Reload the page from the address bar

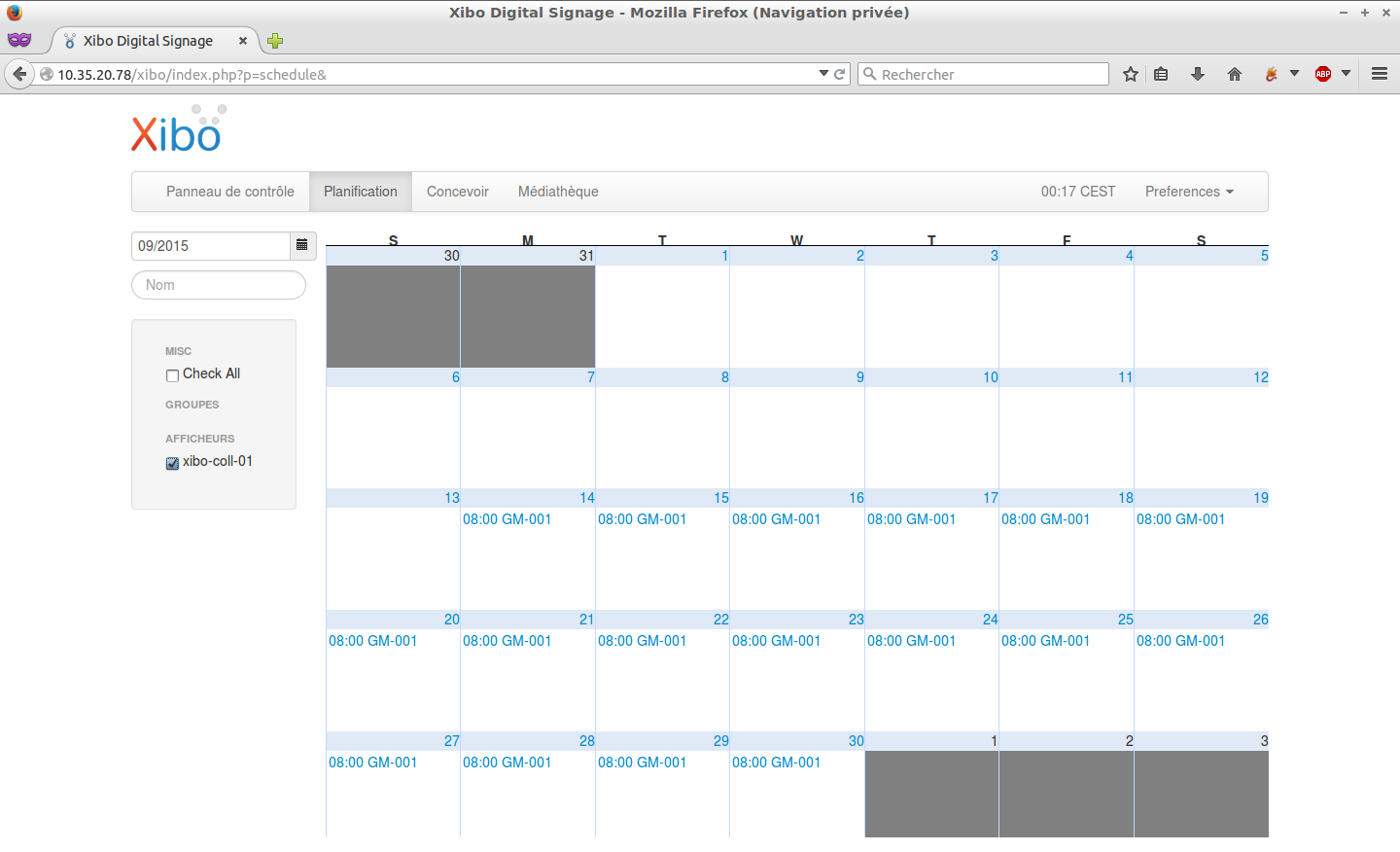click(x=840, y=74)
